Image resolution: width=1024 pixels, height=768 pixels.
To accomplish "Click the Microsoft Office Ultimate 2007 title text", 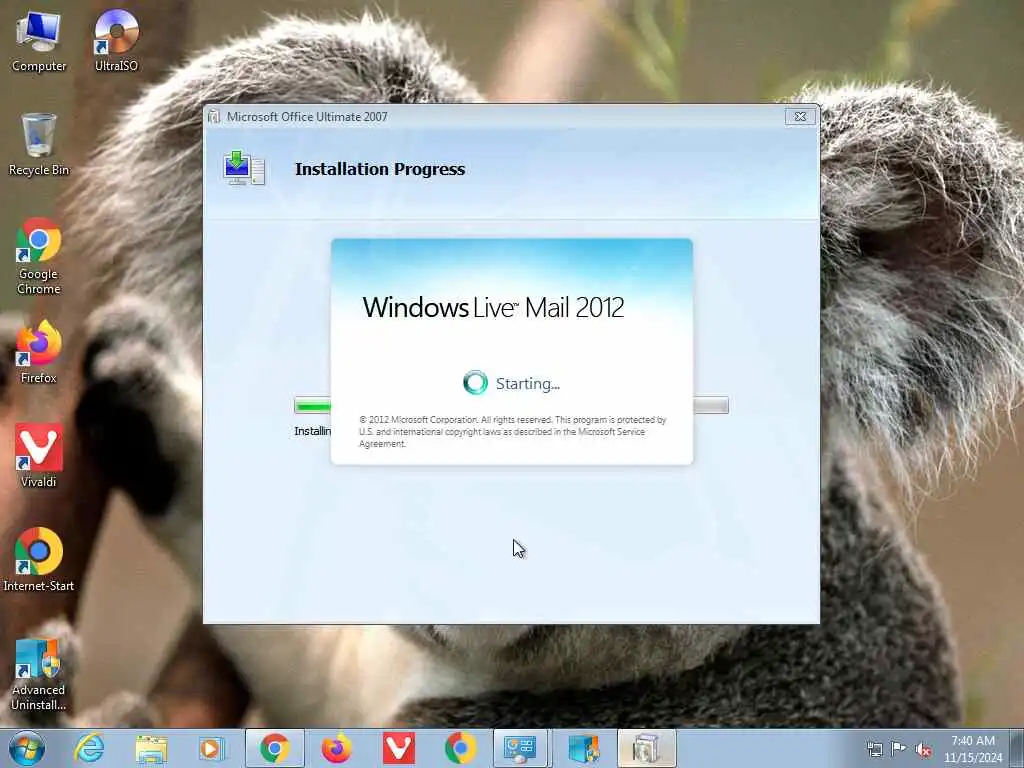I will pyautogui.click(x=307, y=117).
